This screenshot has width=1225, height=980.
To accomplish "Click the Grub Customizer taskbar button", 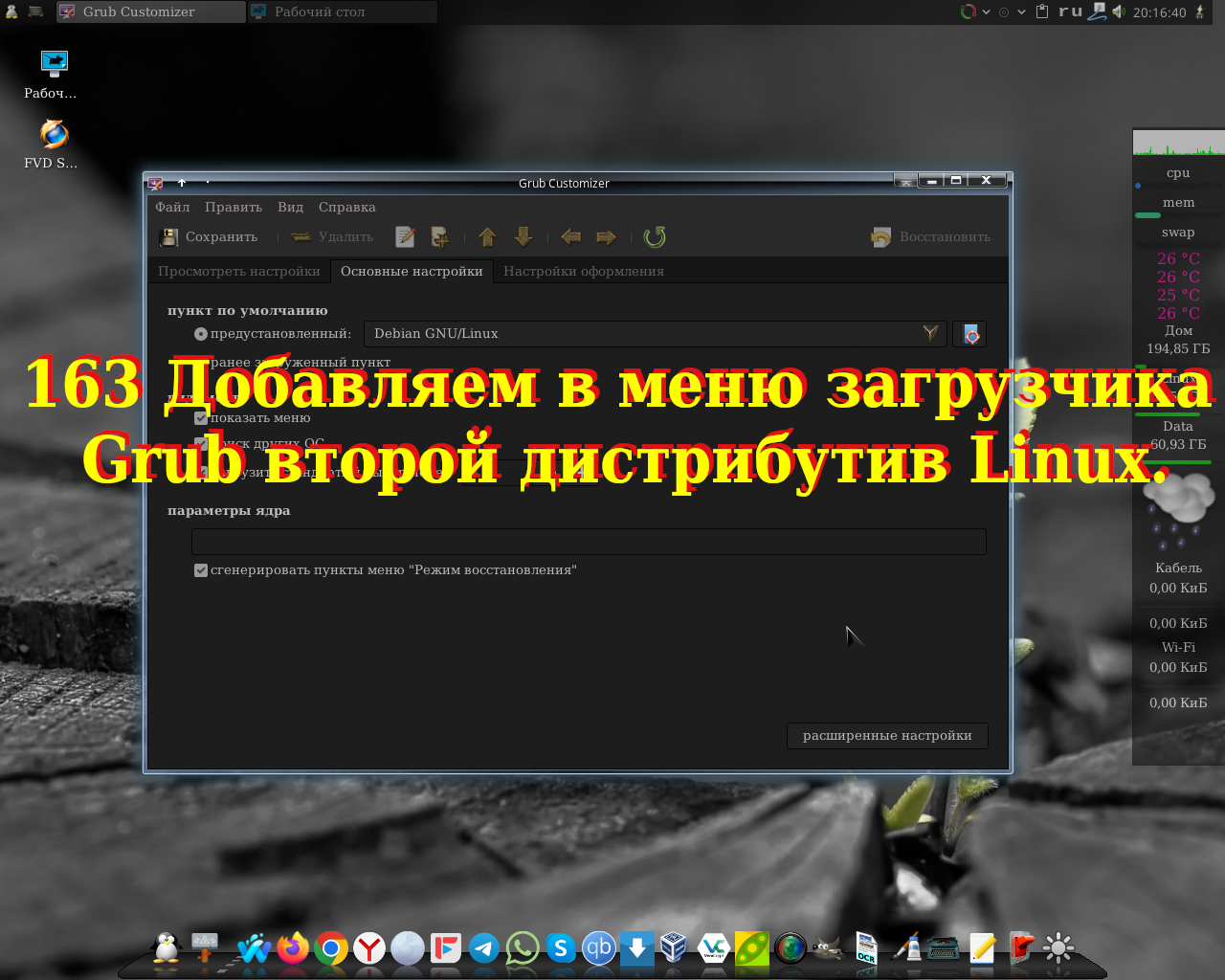I will pos(150,11).
